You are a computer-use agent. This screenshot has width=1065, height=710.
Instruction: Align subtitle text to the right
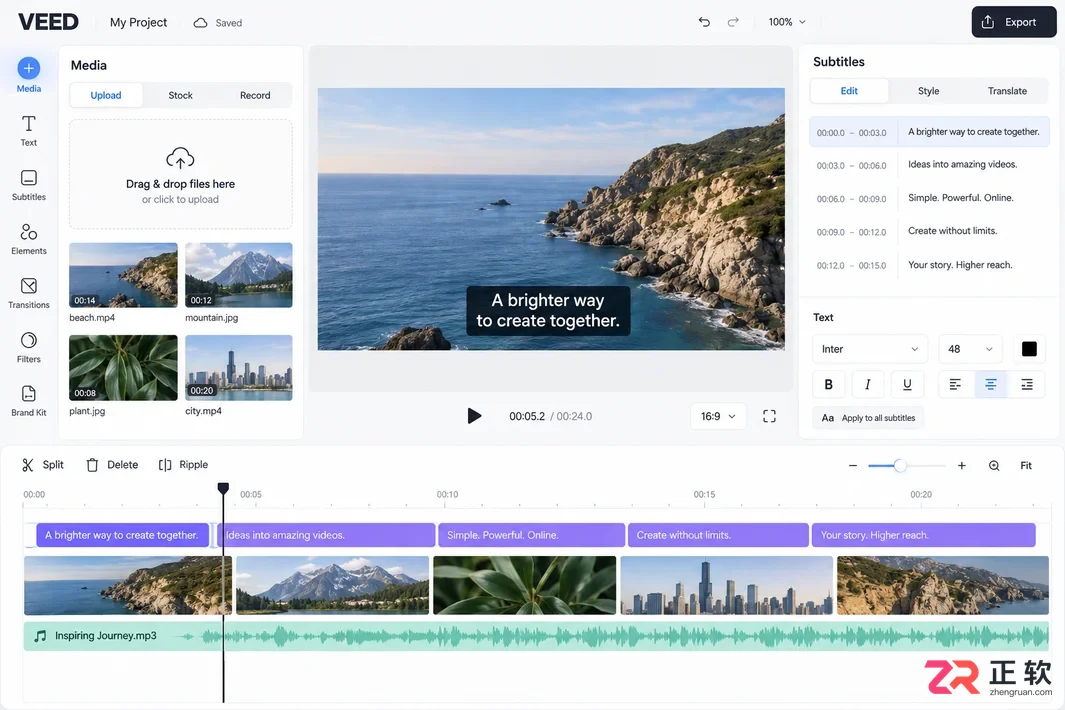coord(1027,385)
